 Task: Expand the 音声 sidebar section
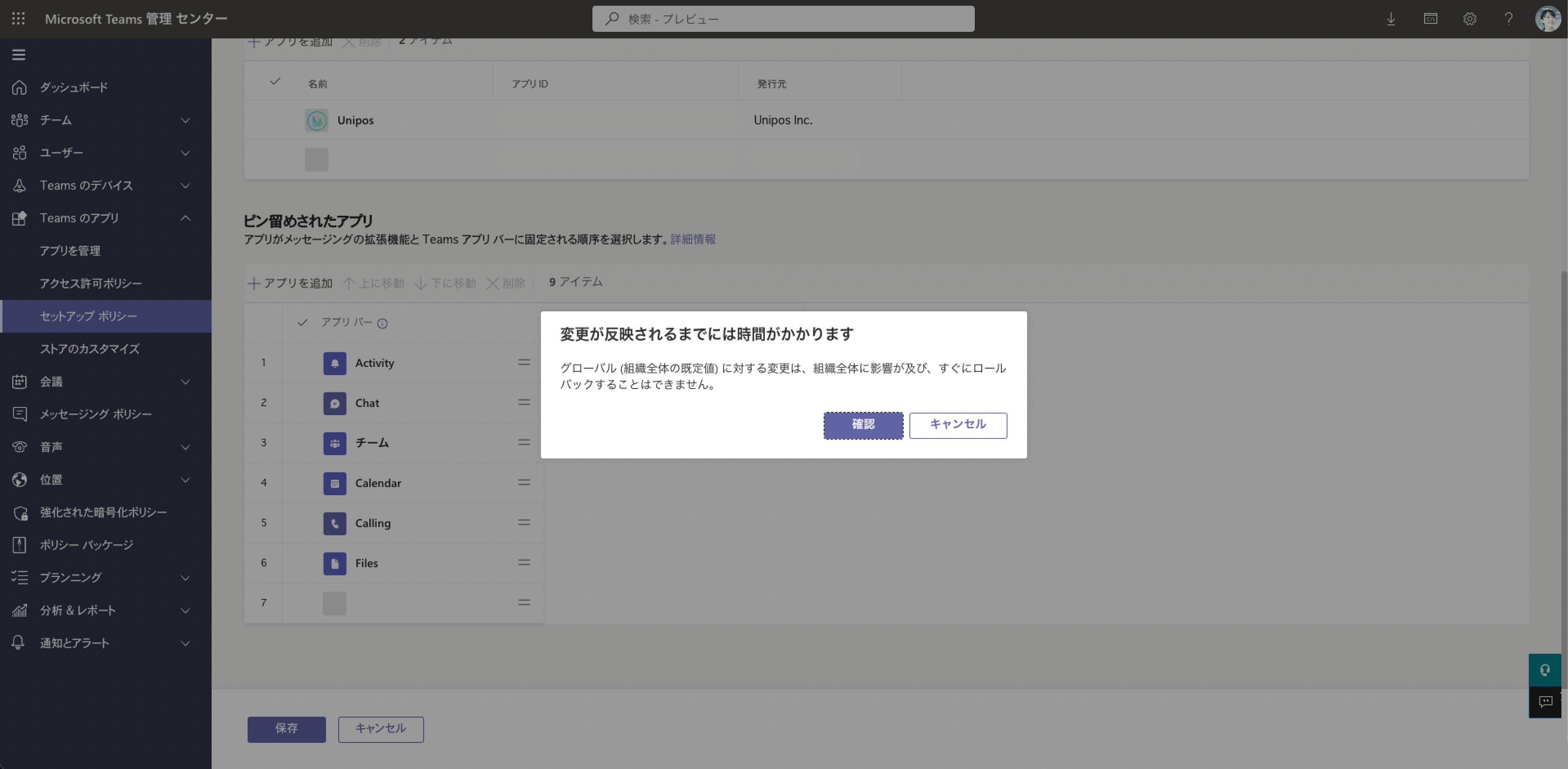(x=185, y=447)
